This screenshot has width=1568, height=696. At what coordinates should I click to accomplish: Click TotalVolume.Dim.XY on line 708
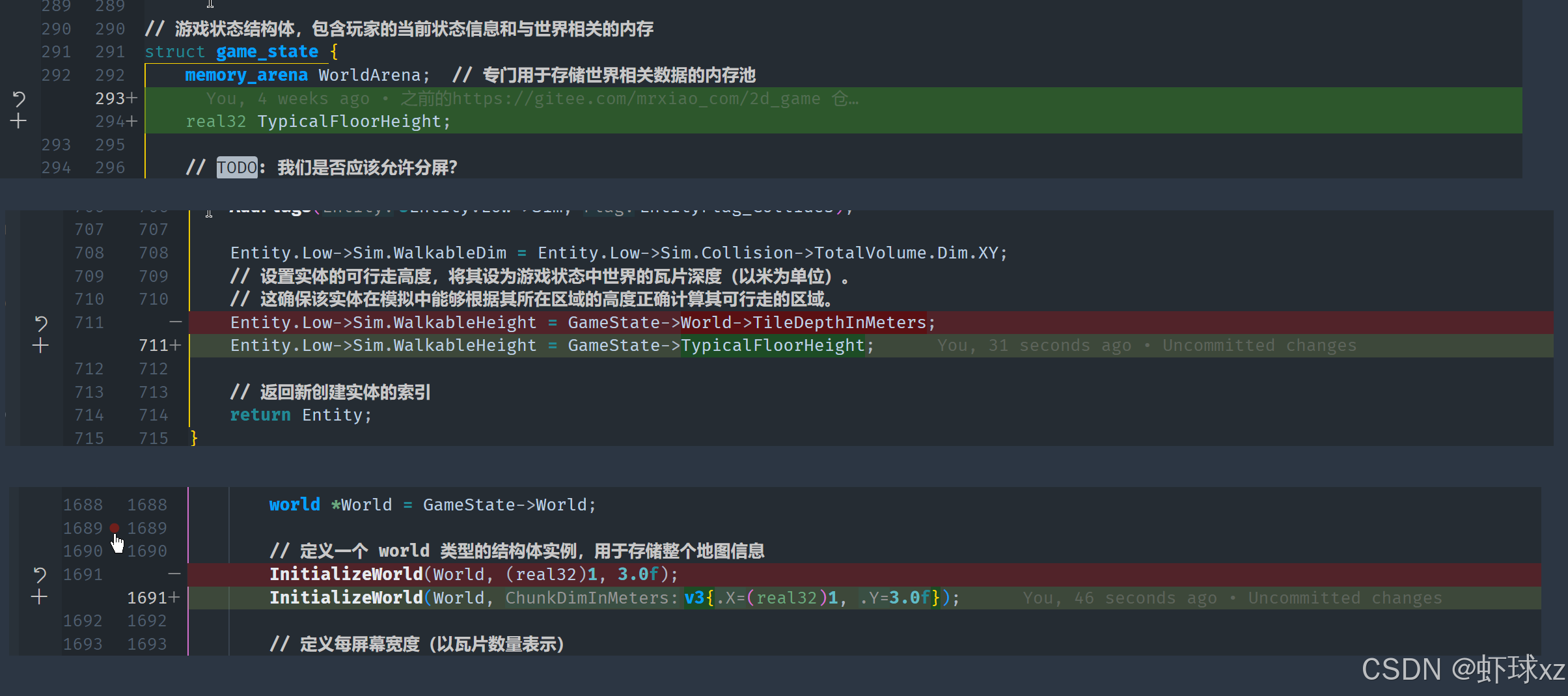[905, 253]
